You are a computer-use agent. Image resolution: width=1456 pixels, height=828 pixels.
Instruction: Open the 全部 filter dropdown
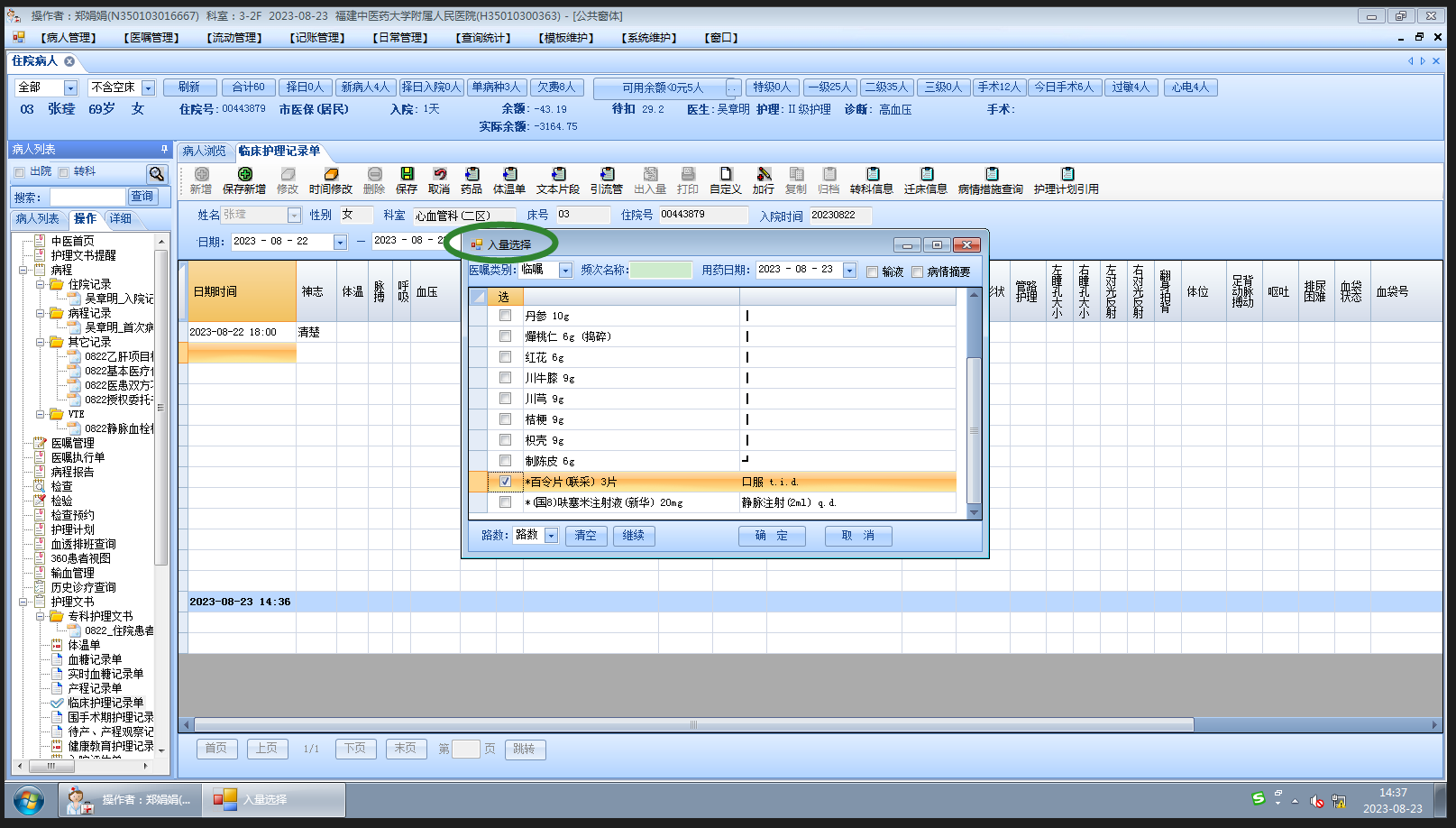(x=70, y=87)
